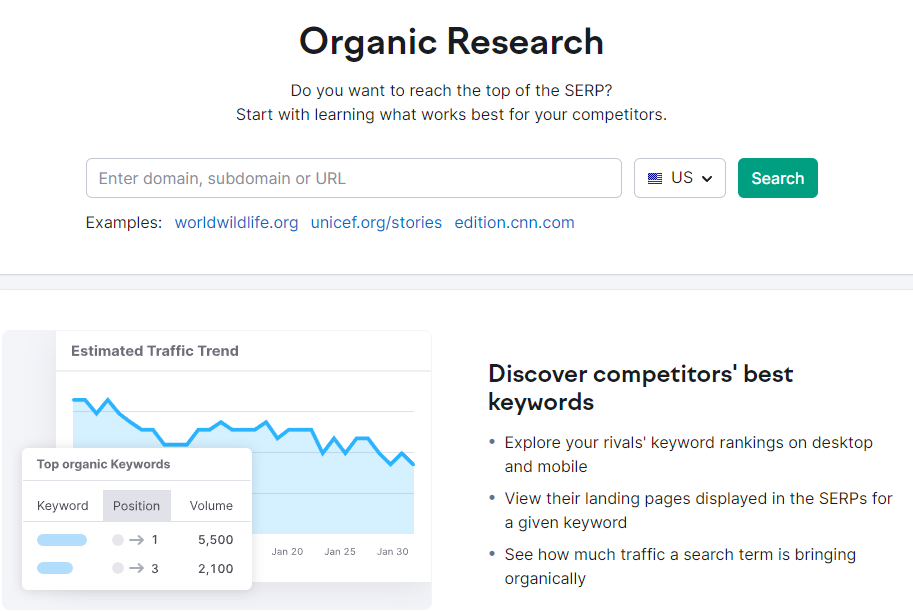Click the Keyword column header

pyautogui.click(x=63, y=506)
